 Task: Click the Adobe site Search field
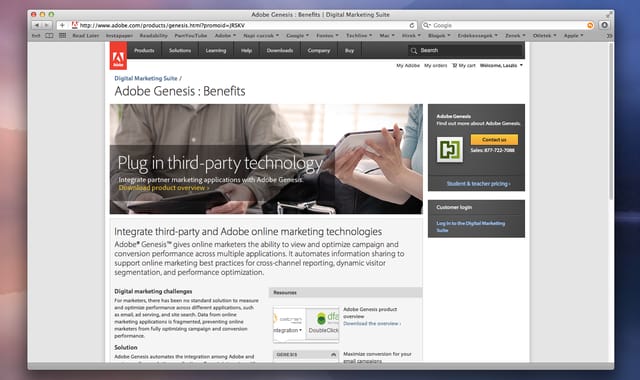click(465, 51)
